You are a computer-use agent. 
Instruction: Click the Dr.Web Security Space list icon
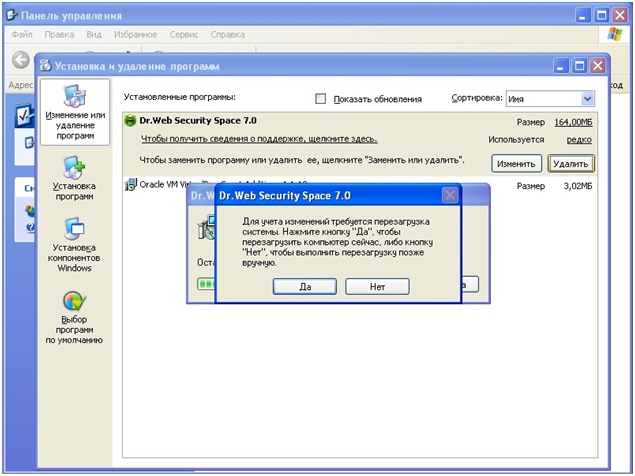130,121
